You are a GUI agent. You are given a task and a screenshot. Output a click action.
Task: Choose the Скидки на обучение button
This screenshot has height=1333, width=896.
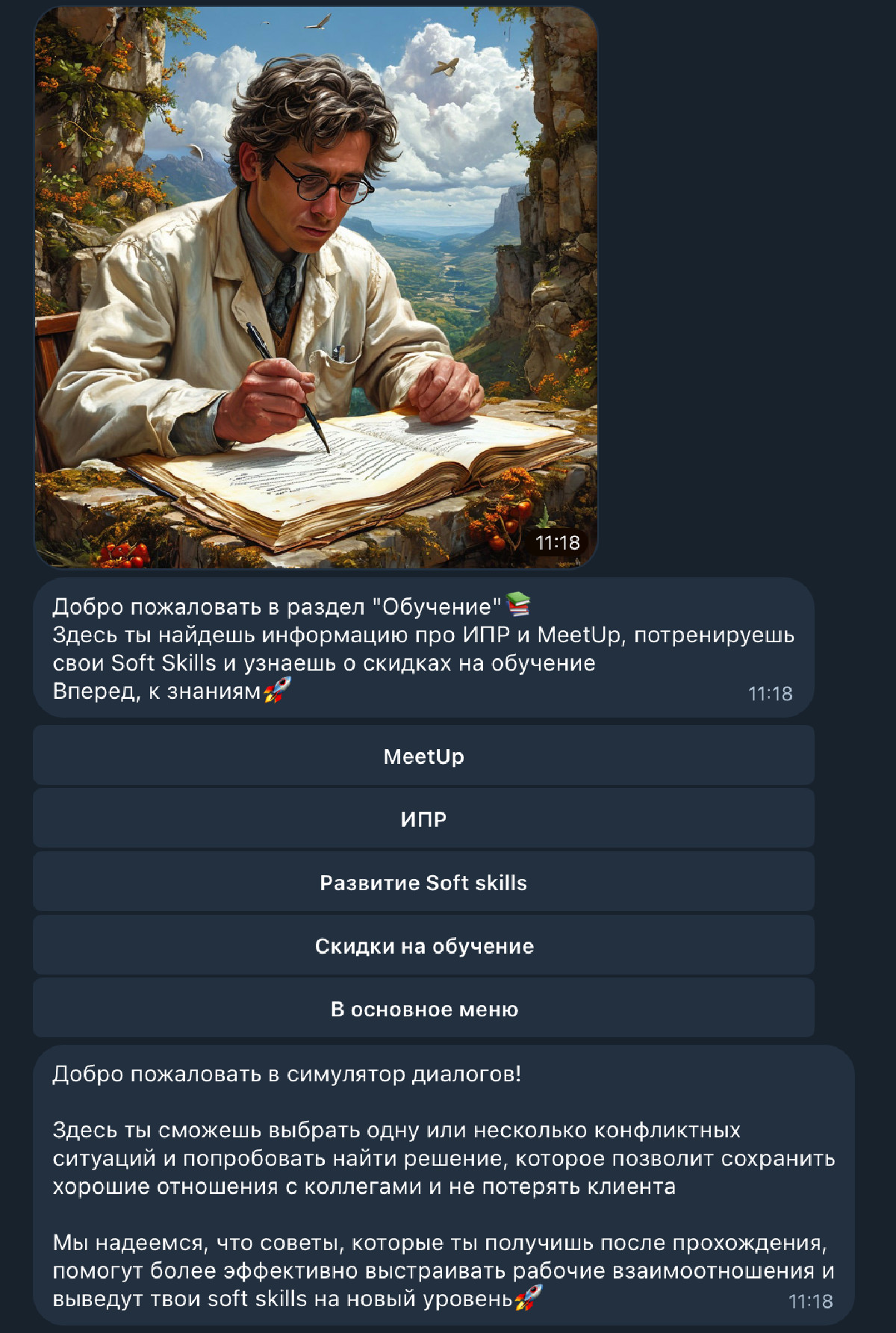(x=423, y=945)
